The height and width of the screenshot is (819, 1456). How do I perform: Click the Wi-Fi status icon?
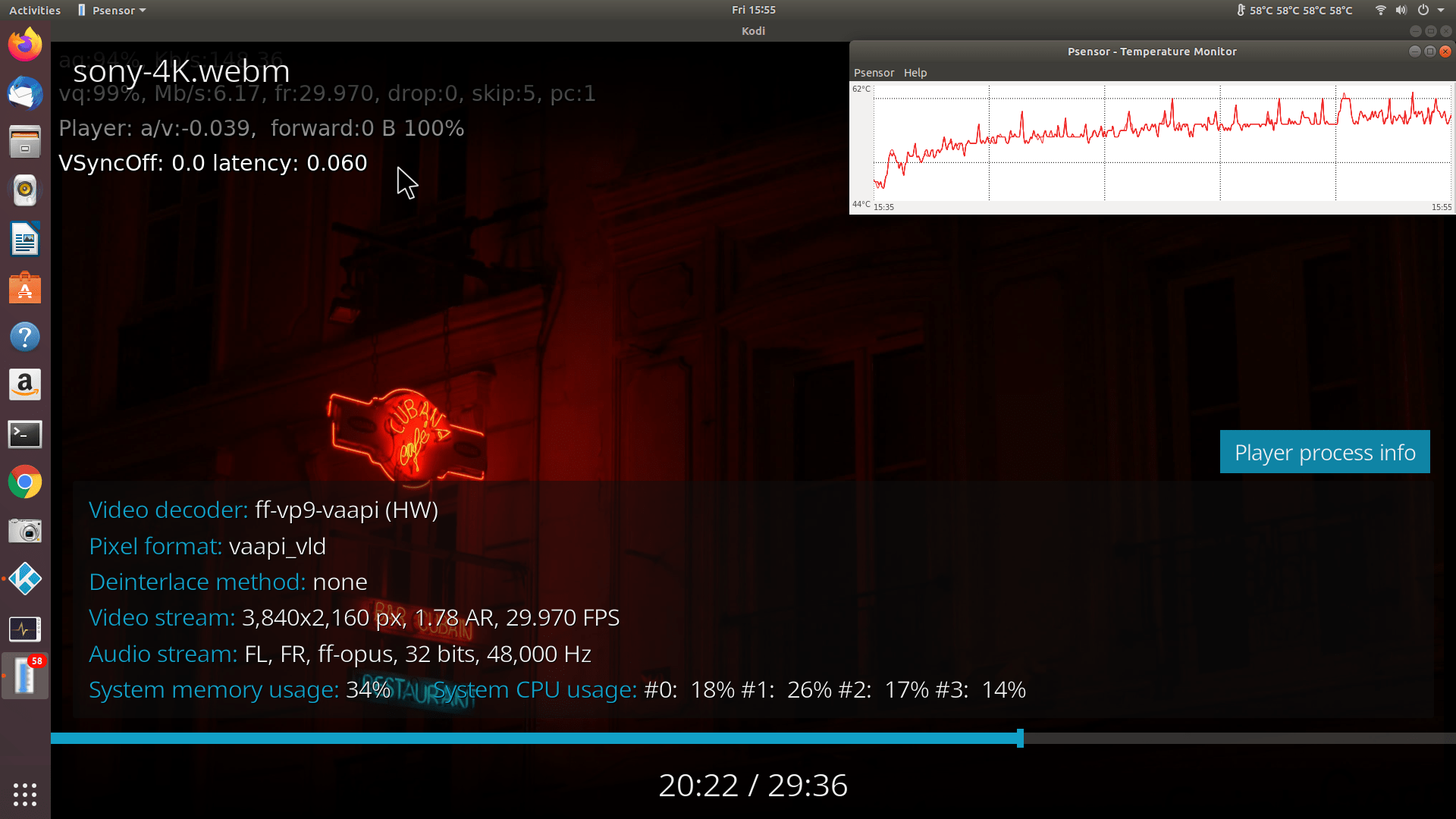(1380, 11)
